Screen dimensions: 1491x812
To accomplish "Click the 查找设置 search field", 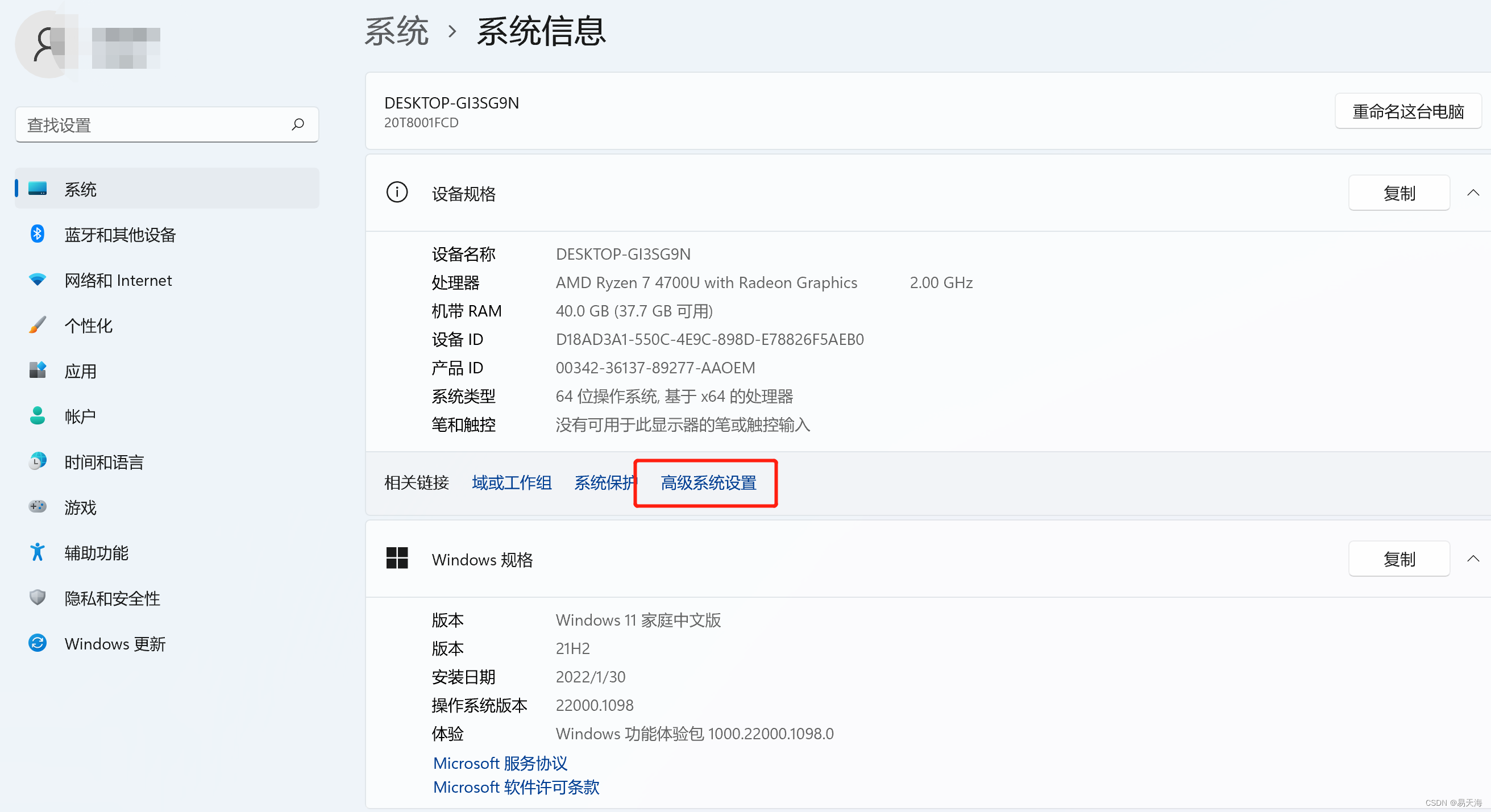I will [167, 124].
